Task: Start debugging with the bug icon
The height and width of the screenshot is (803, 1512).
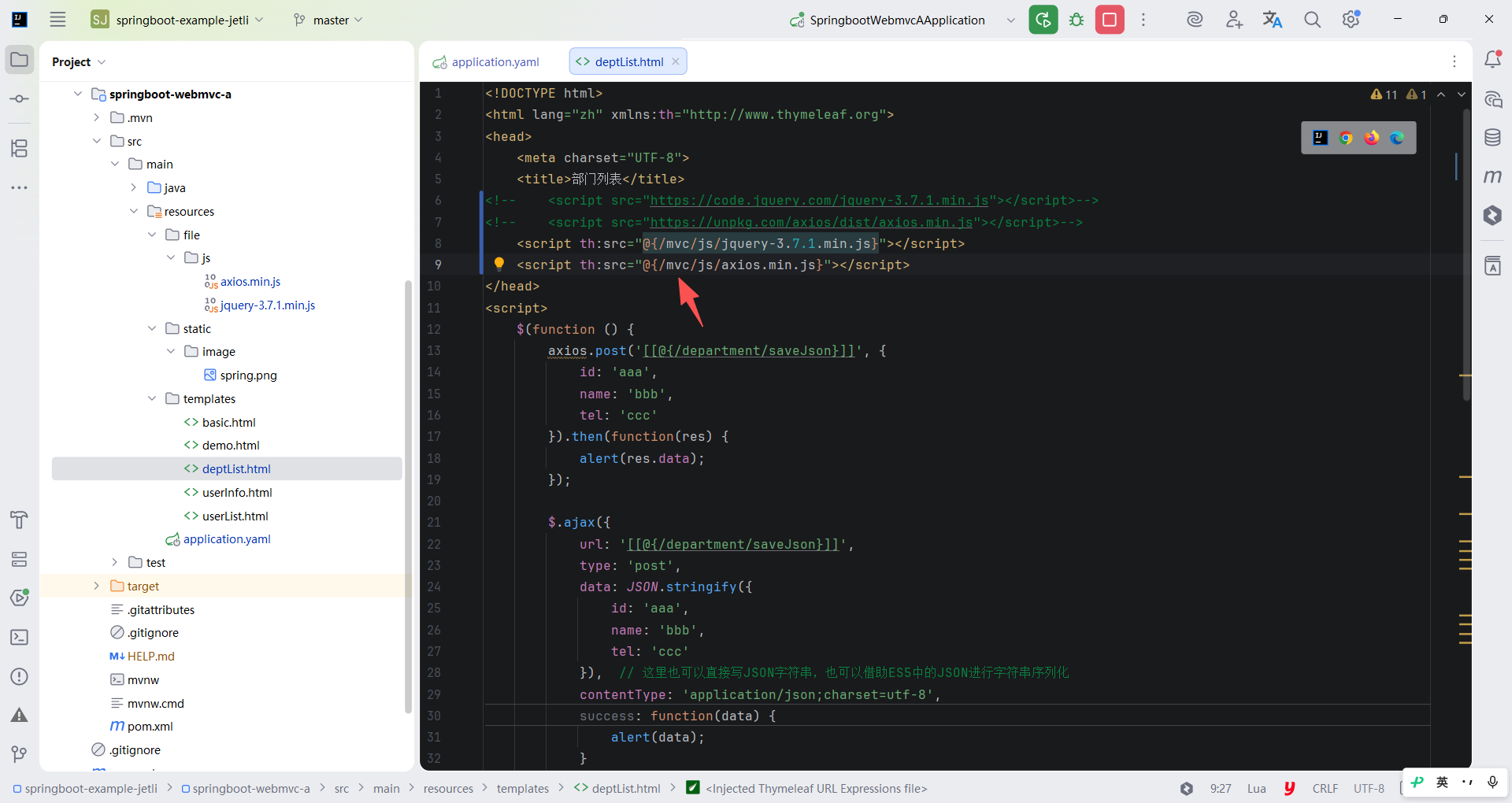Action: point(1077,20)
